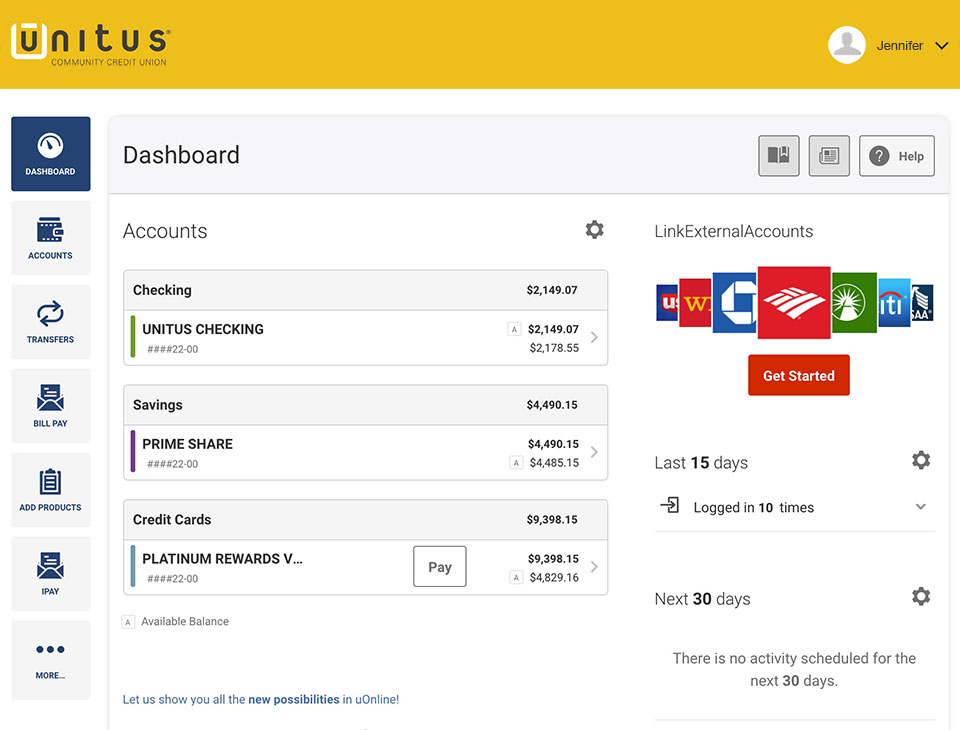
Task: Click the Unitus Community Credit Union logo
Action: pos(91,43)
